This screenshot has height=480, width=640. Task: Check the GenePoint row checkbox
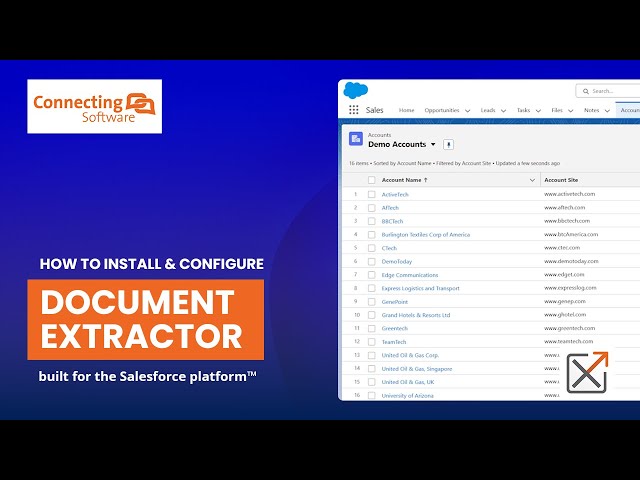pyautogui.click(x=371, y=302)
